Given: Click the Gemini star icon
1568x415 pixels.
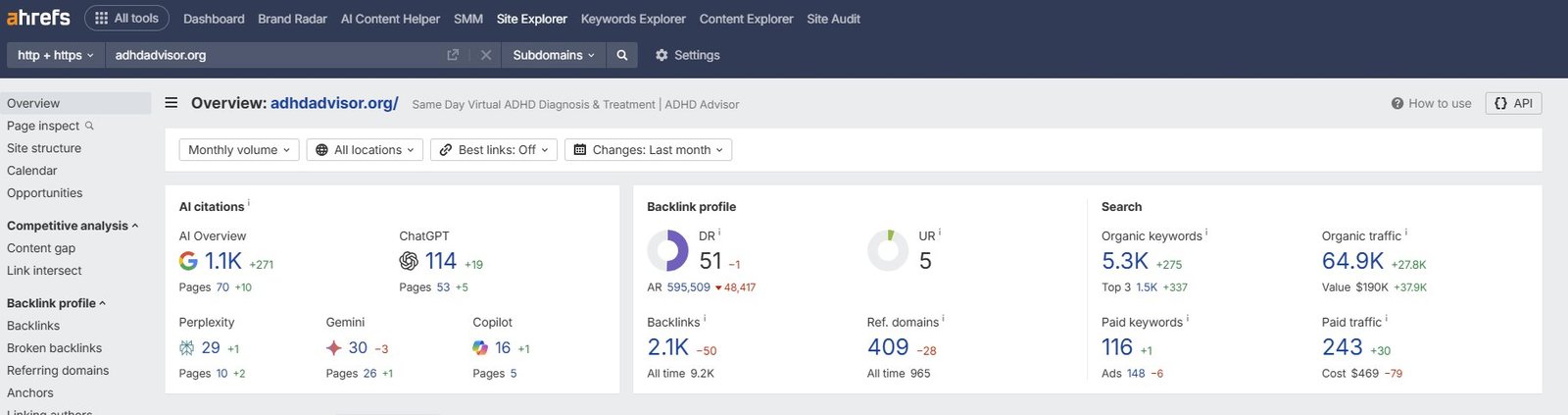Looking at the screenshot, I should [x=334, y=347].
